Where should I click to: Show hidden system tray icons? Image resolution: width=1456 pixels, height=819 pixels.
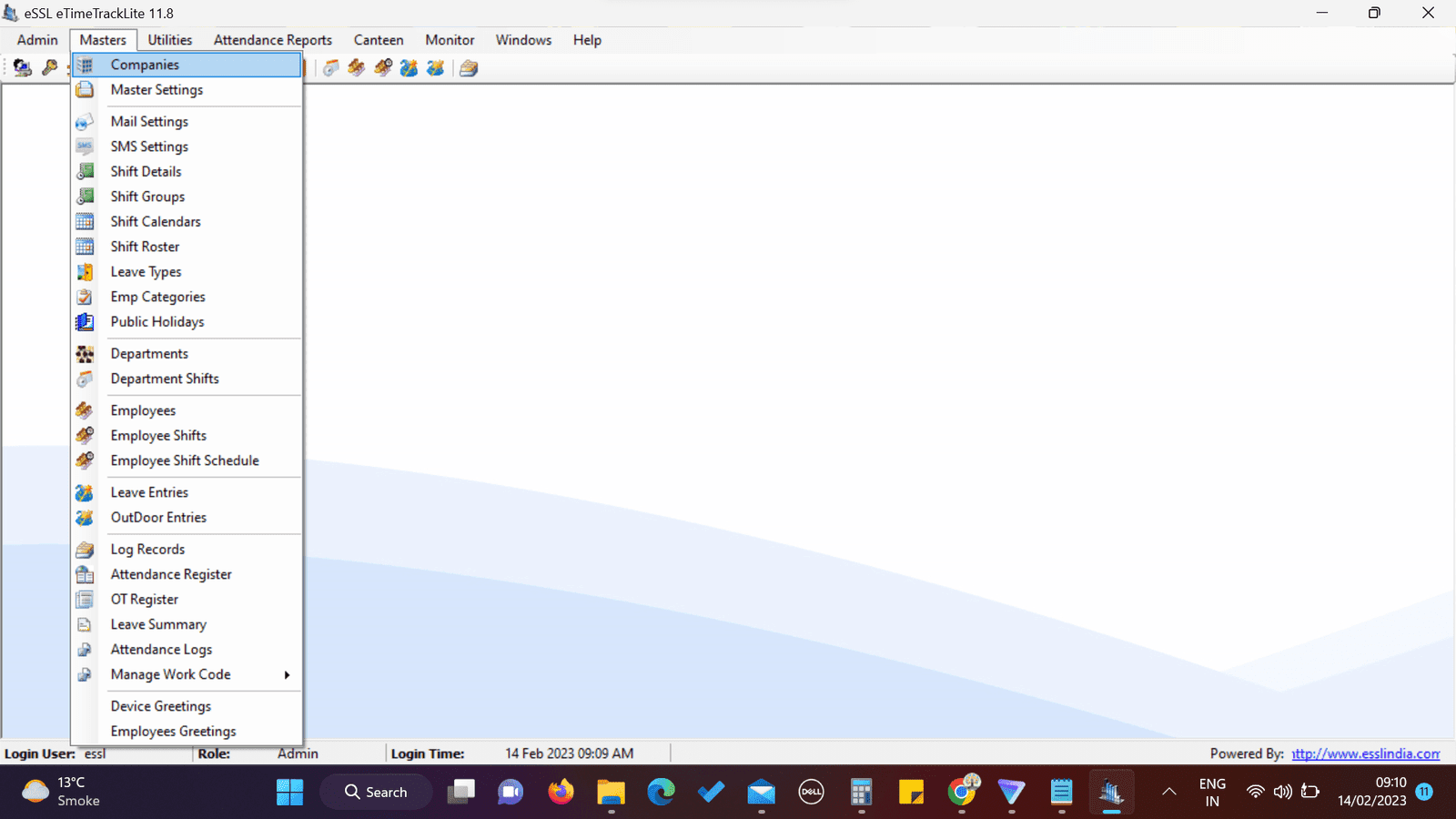pos(1169,792)
